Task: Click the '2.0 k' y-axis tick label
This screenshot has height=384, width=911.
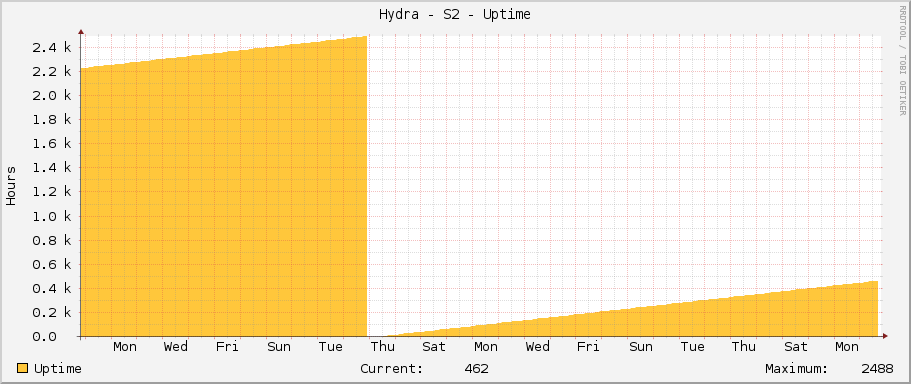Action: 52,96
